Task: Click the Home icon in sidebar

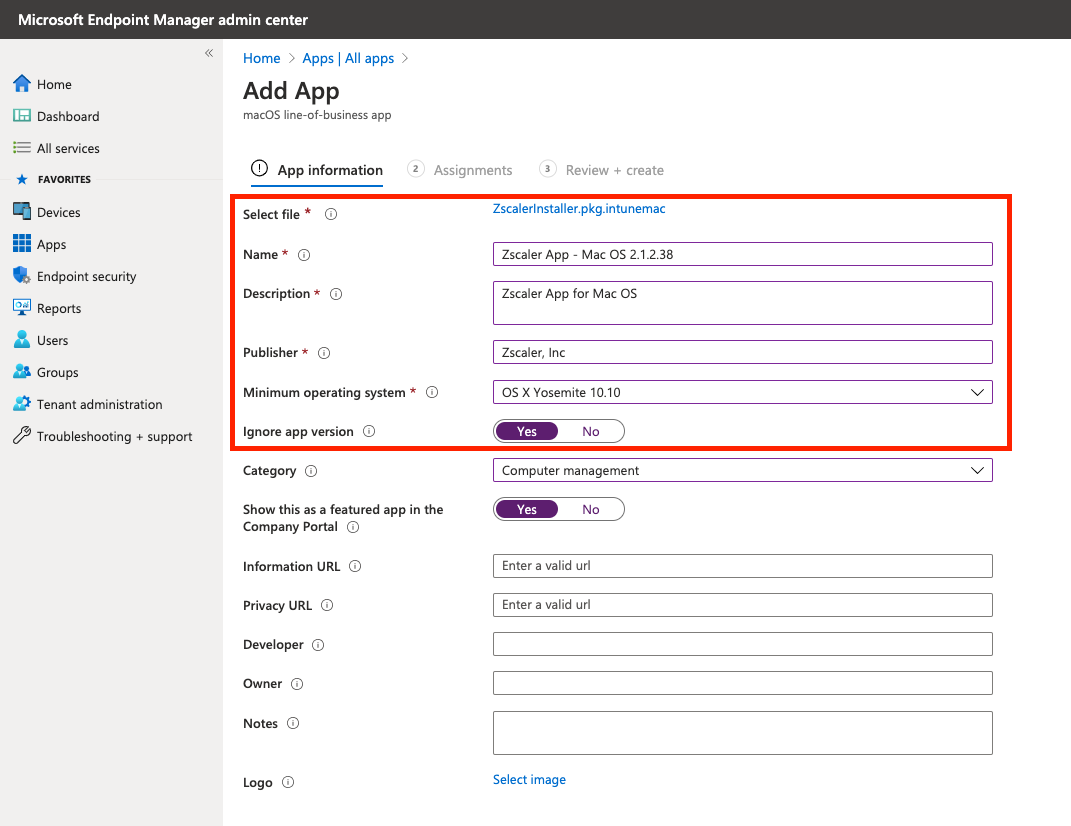Action: pyautogui.click(x=22, y=84)
